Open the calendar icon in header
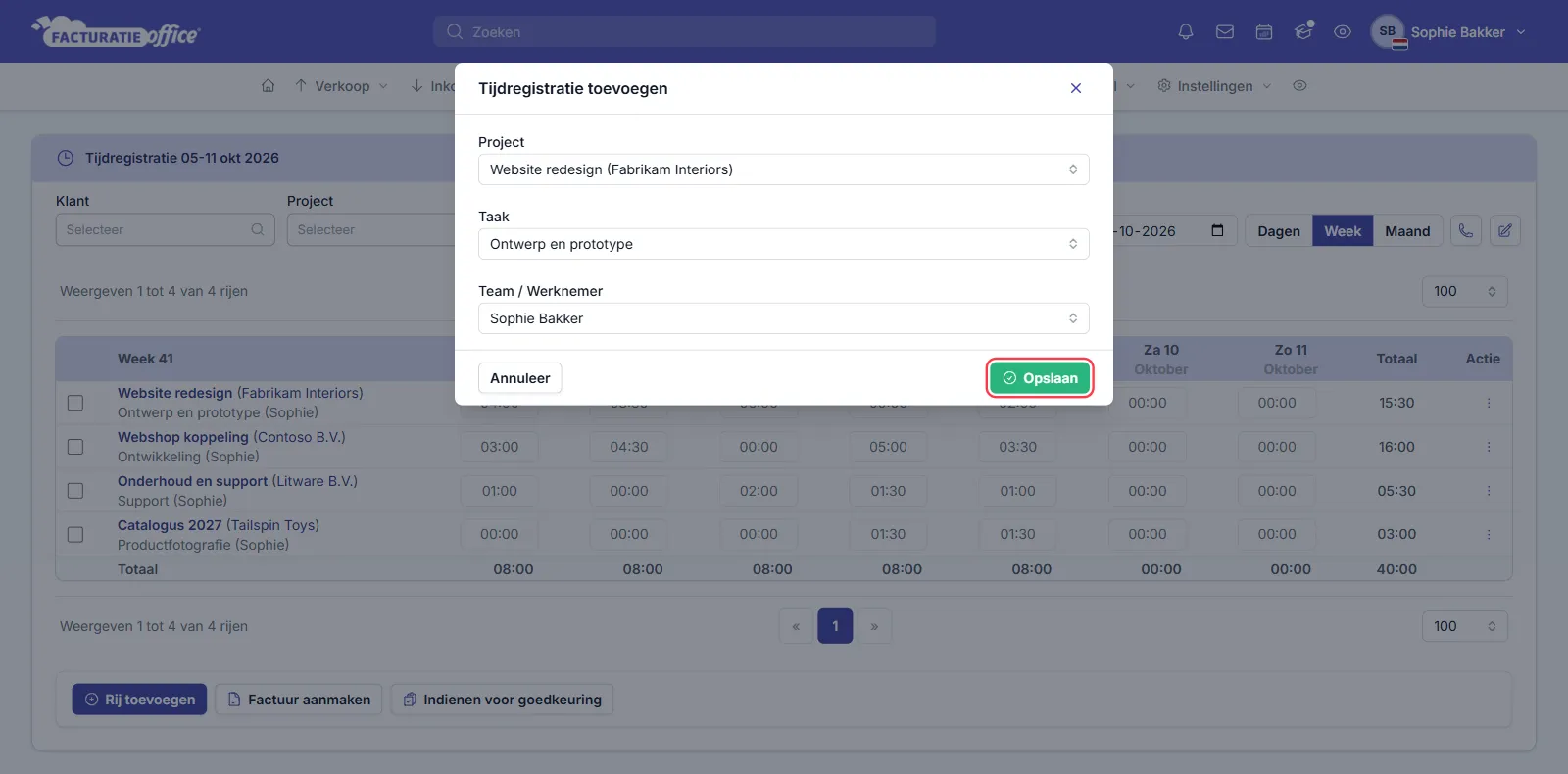Viewport: 1568px width, 774px height. pyautogui.click(x=1264, y=32)
